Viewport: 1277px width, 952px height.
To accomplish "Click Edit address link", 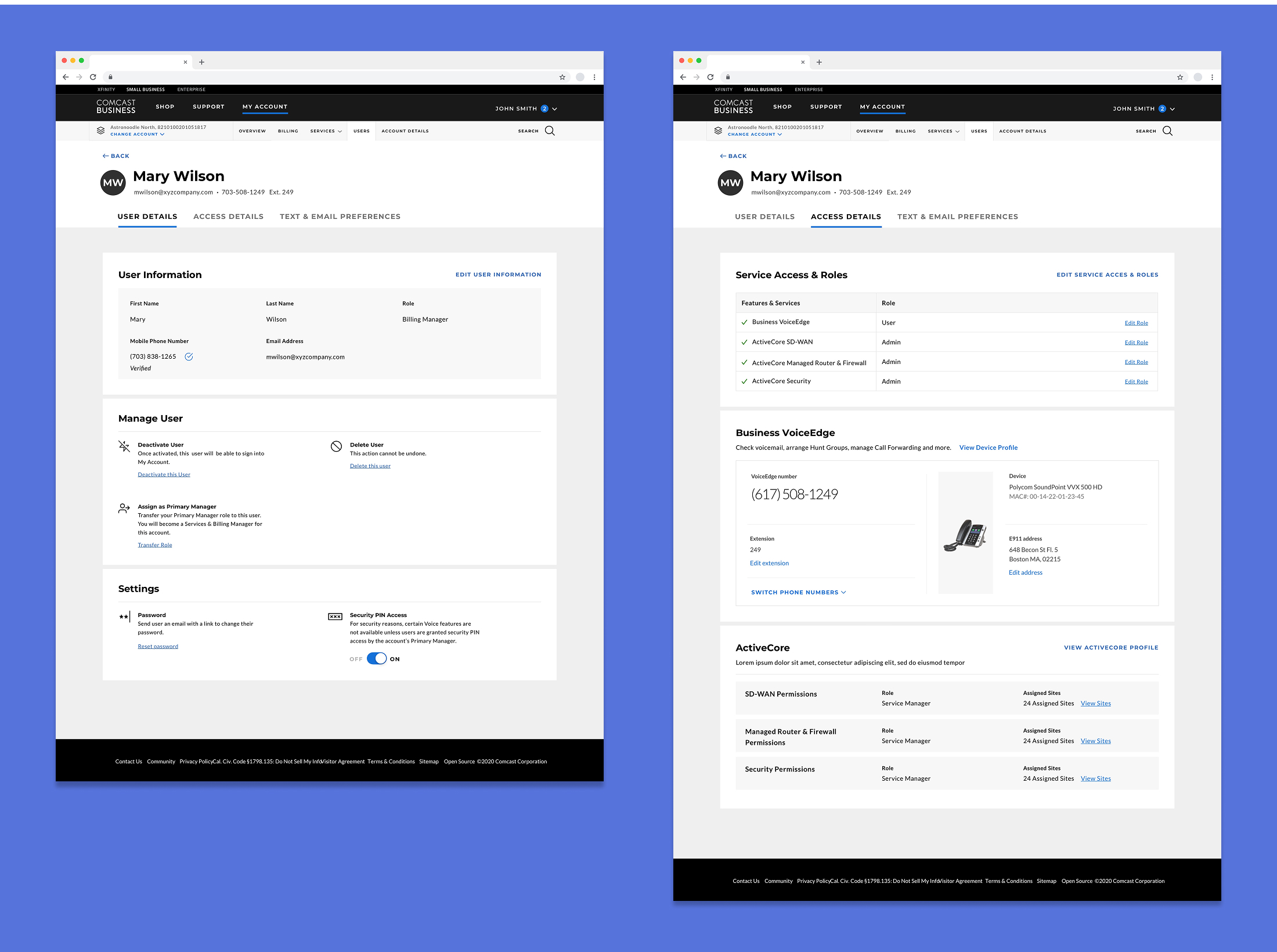I will click(1025, 572).
